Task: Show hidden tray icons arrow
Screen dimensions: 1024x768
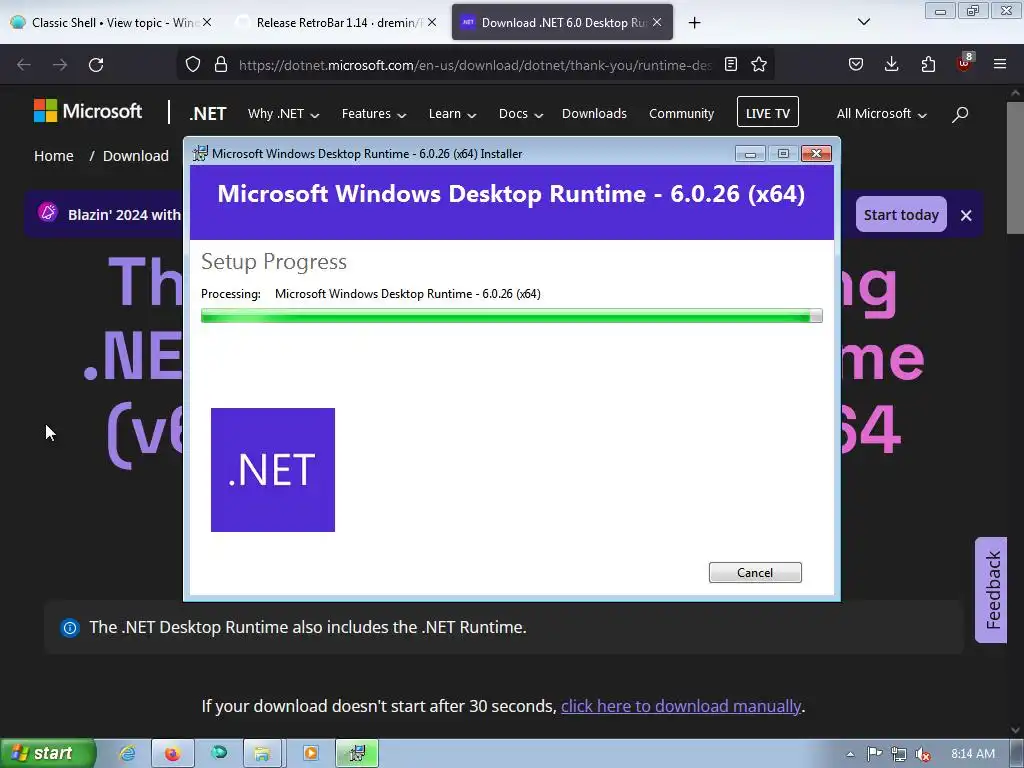Action: tap(850, 754)
